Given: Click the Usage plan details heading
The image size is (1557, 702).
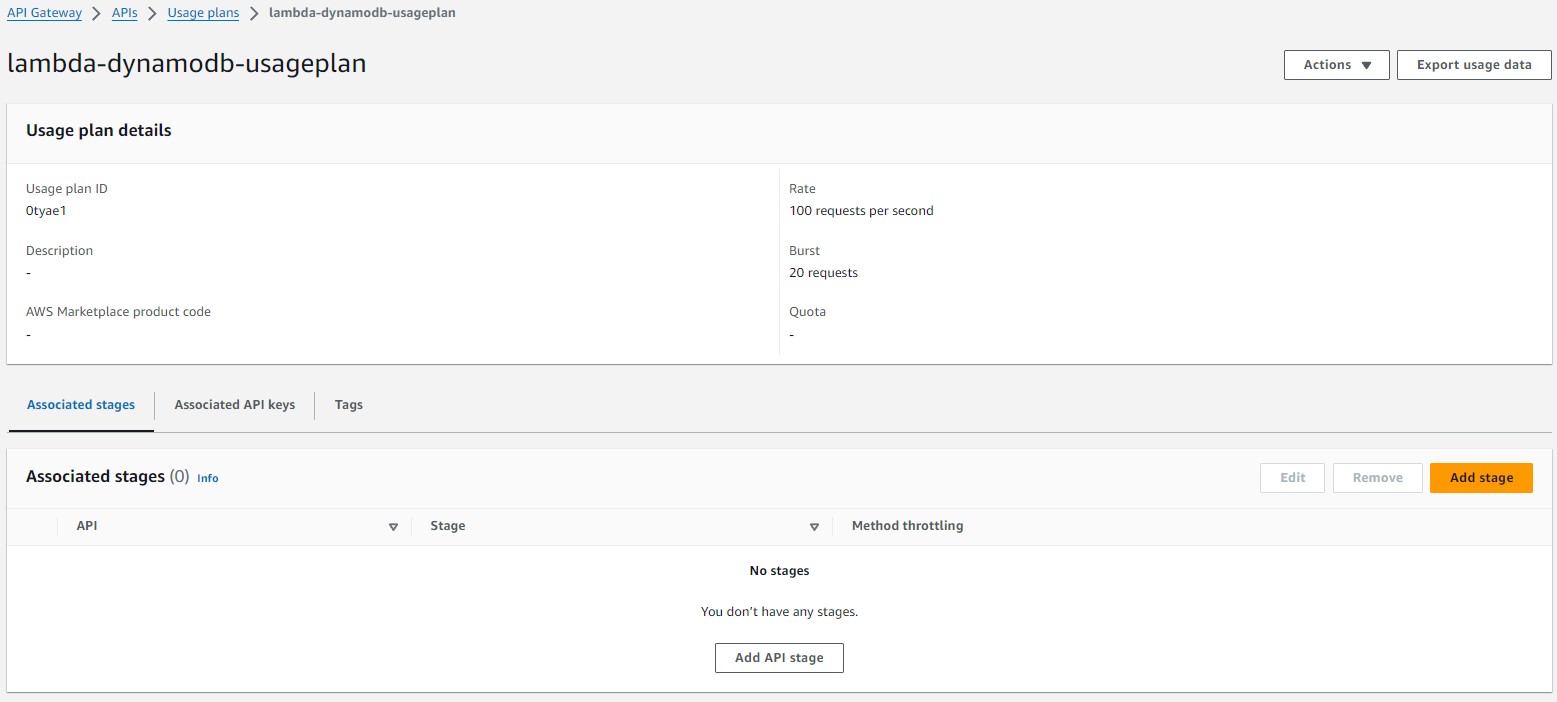Looking at the screenshot, I should tap(99, 131).
